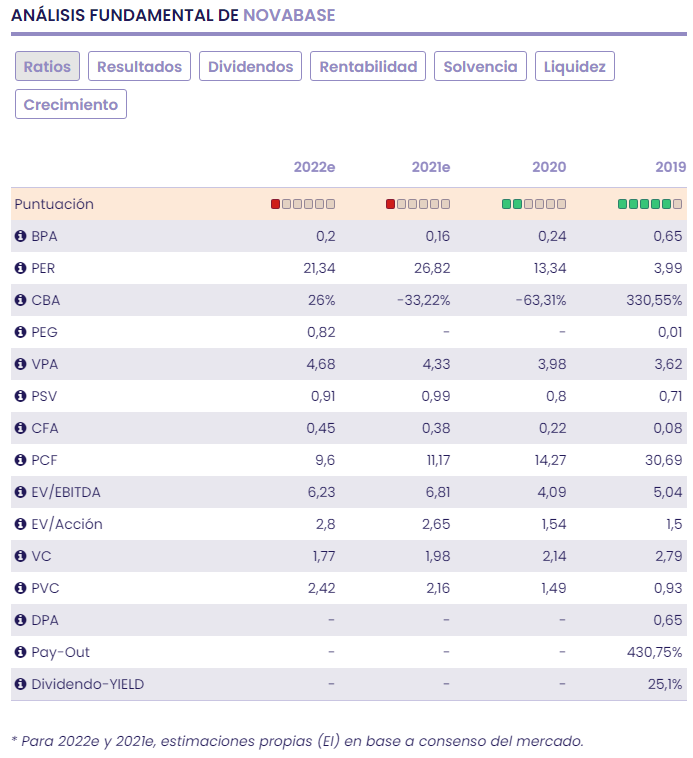
Task: Click the EV/EBITDA value 5,04
Action: [668, 492]
